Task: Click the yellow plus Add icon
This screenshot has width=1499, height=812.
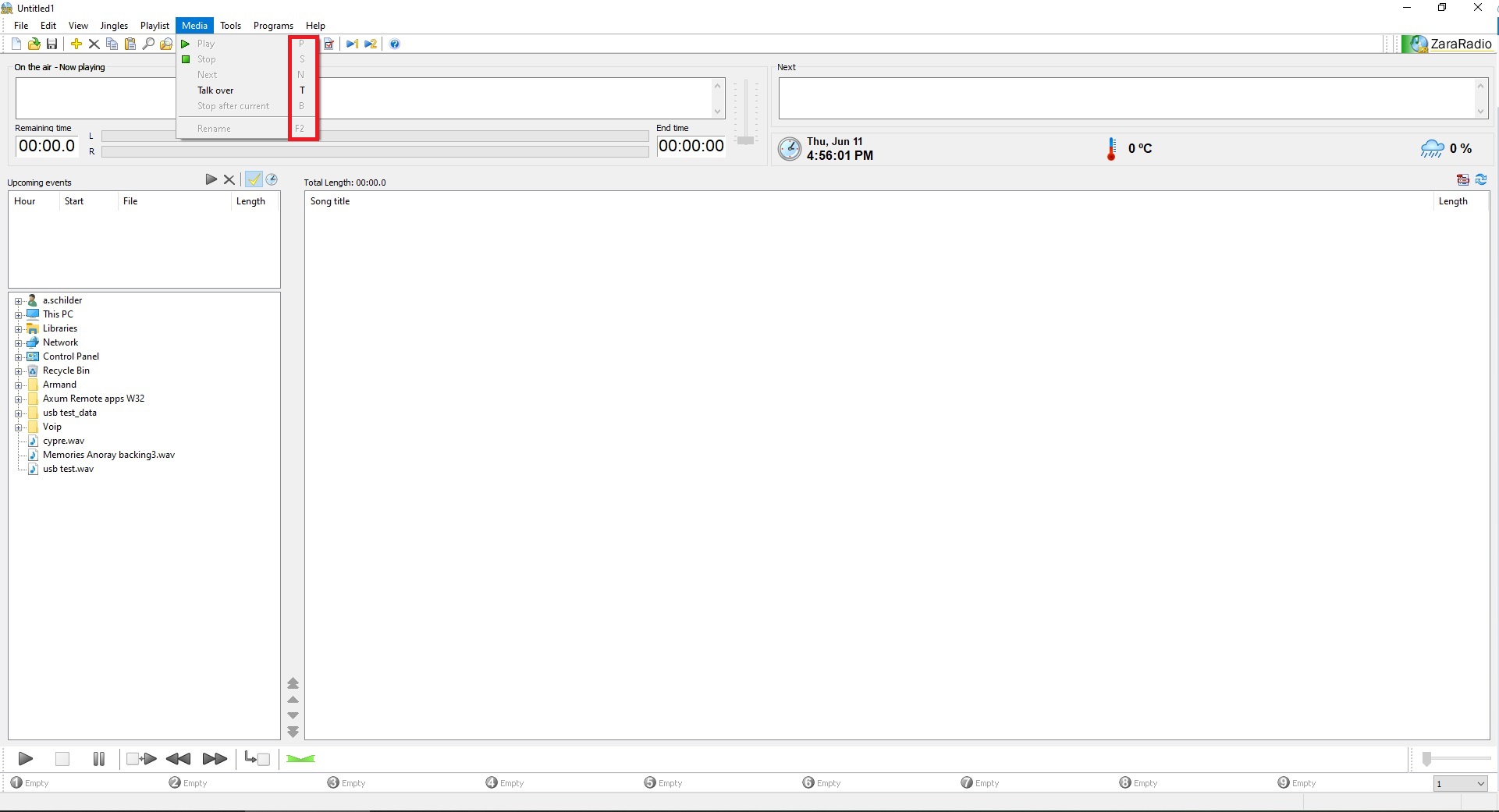Action: pos(76,44)
